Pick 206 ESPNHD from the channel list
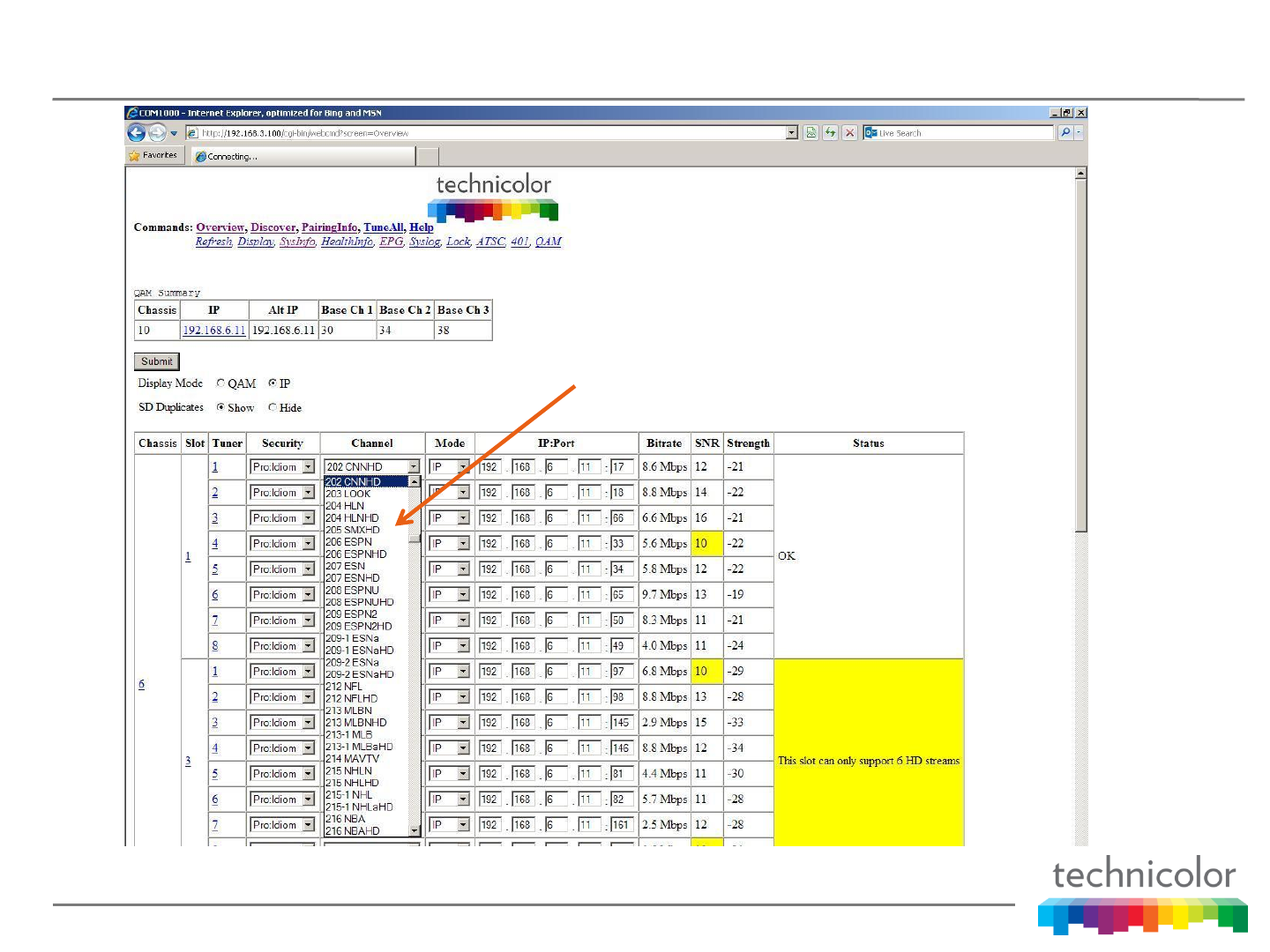This screenshot has width=1270, height=952. point(356,554)
